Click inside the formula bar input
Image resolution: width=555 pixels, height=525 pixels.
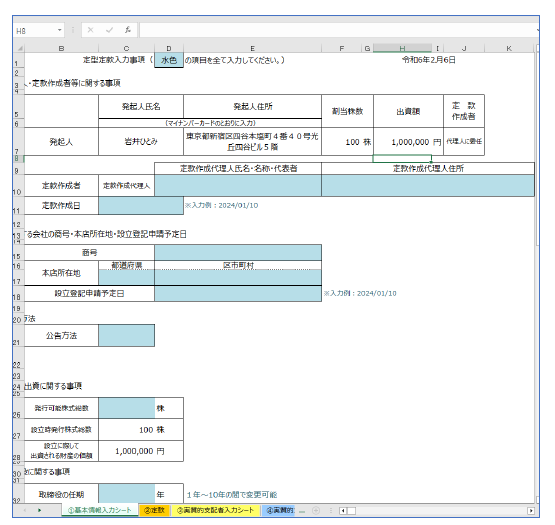(338, 30)
